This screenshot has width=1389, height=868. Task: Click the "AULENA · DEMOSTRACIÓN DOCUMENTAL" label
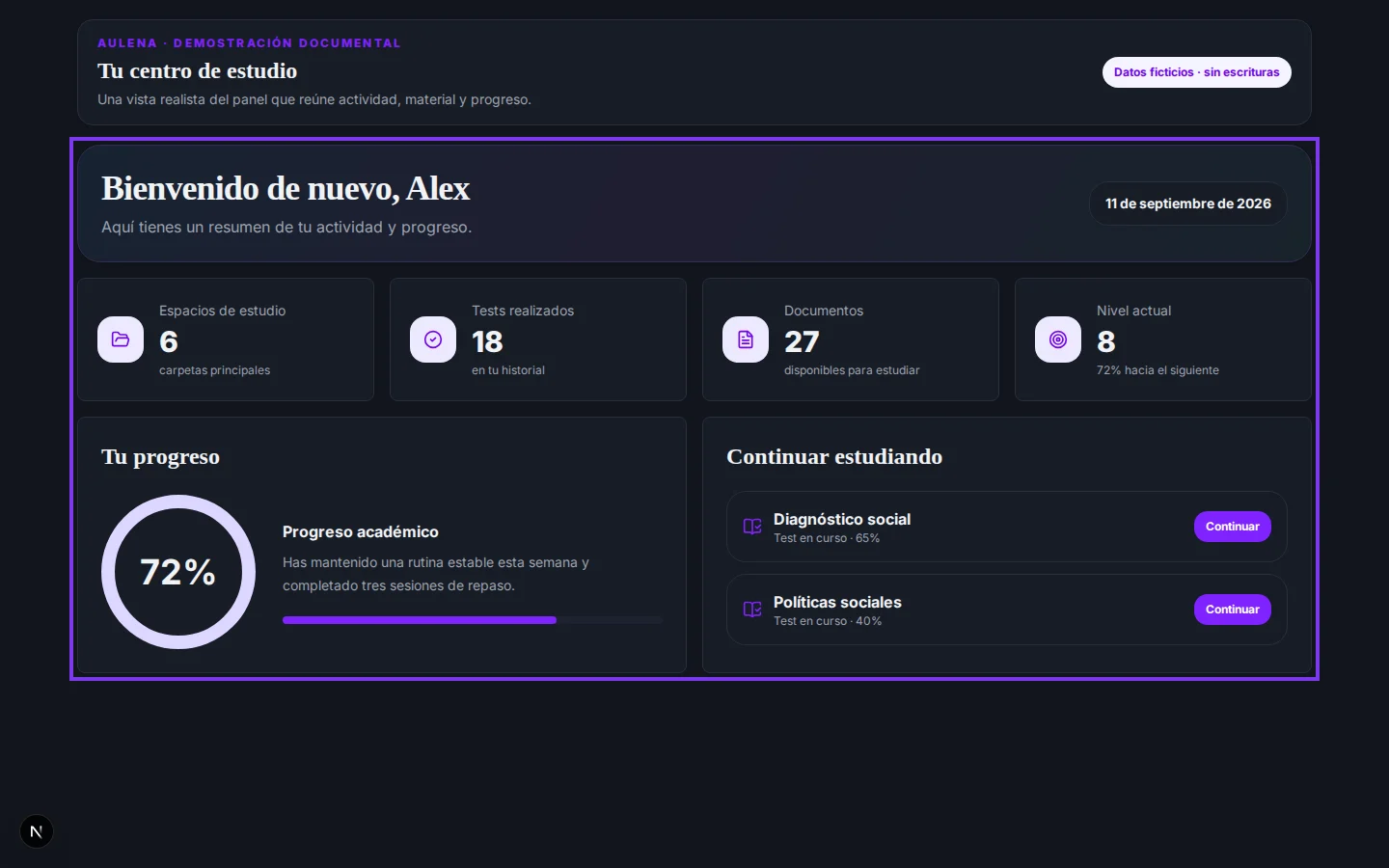[249, 43]
